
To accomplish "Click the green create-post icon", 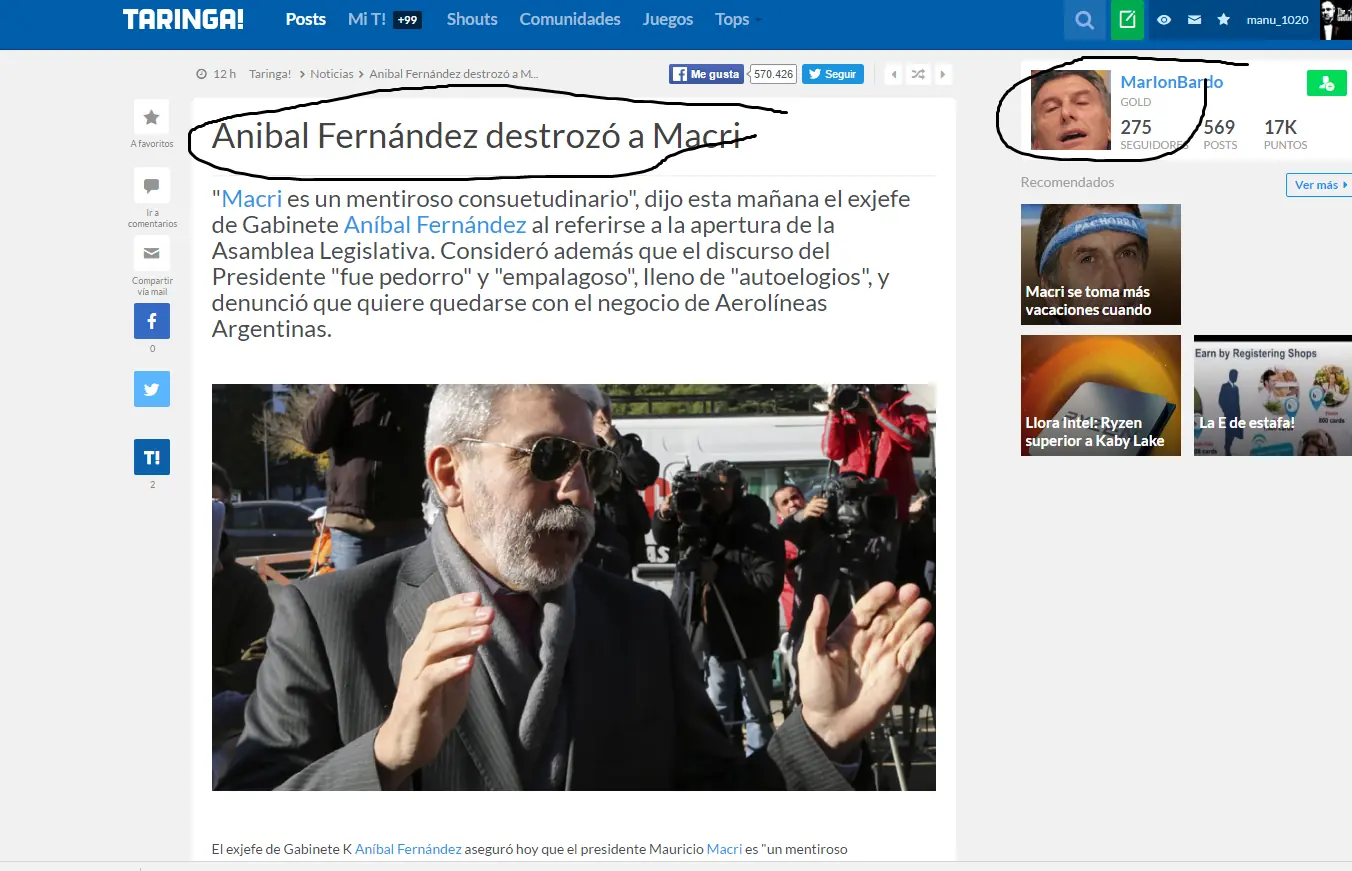I will pos(1127,19).
